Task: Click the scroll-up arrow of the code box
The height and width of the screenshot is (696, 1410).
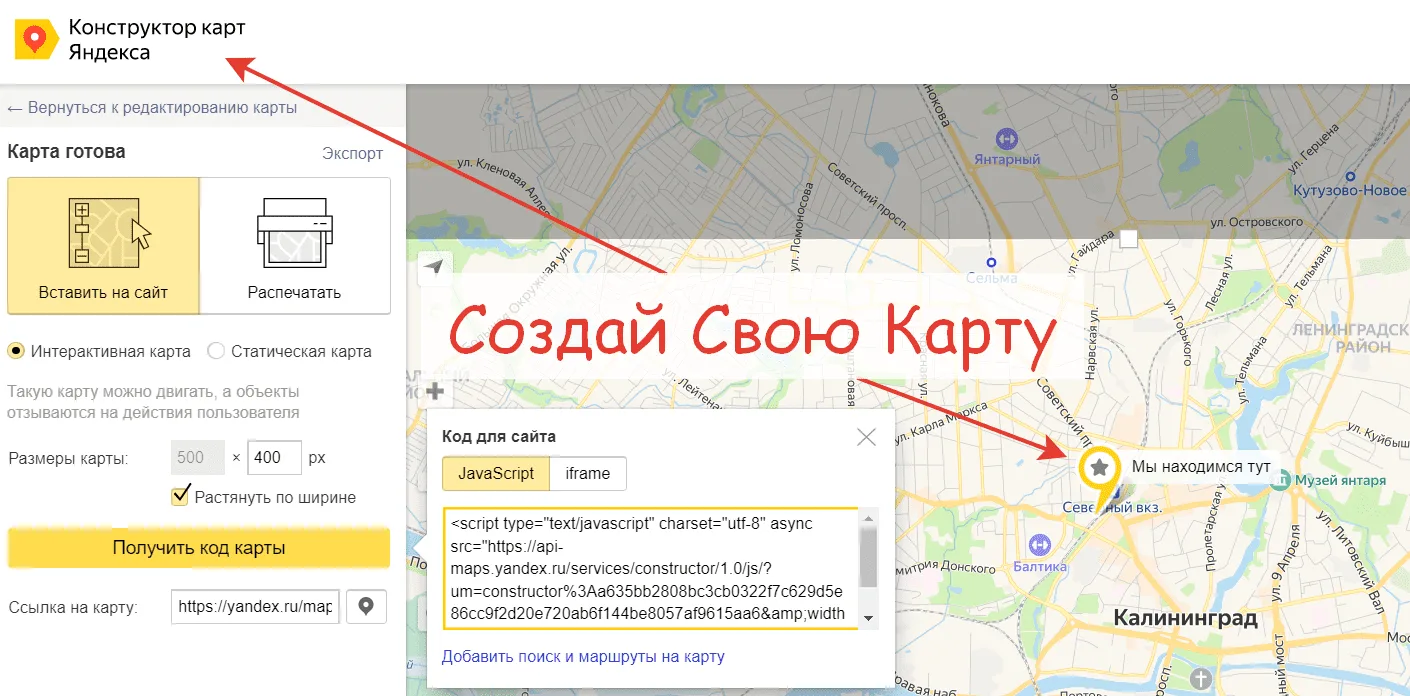Action: (868, 518)
